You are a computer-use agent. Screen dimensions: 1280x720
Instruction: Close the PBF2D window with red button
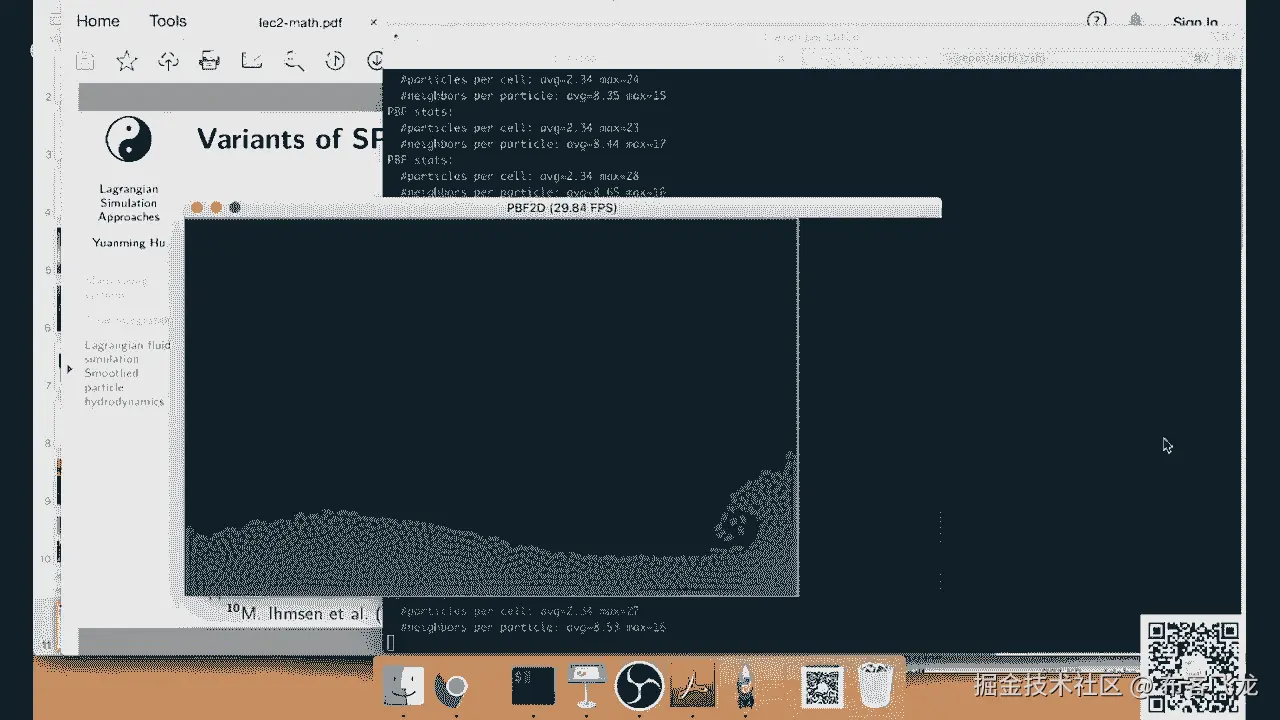click(x=197, y=208)
